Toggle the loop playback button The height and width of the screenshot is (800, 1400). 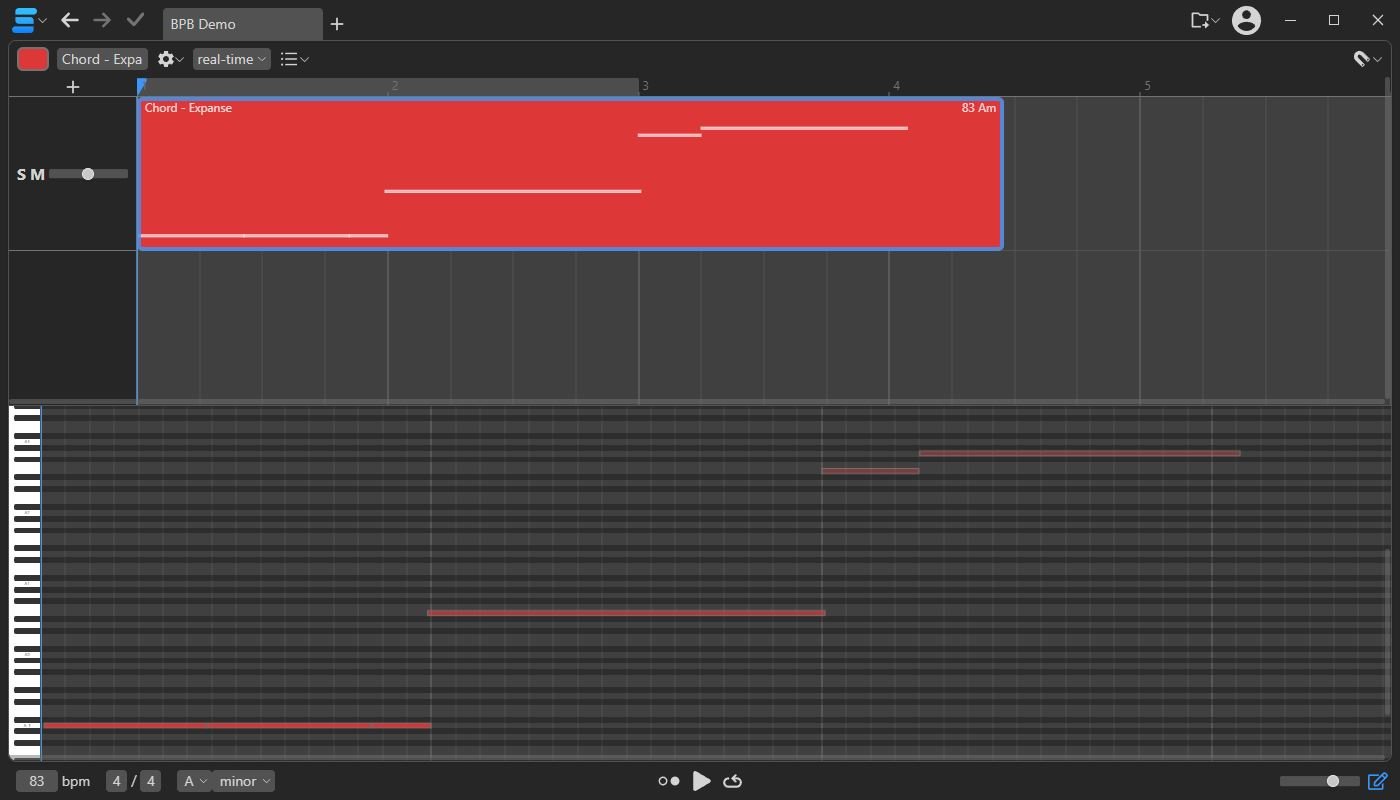733,781
